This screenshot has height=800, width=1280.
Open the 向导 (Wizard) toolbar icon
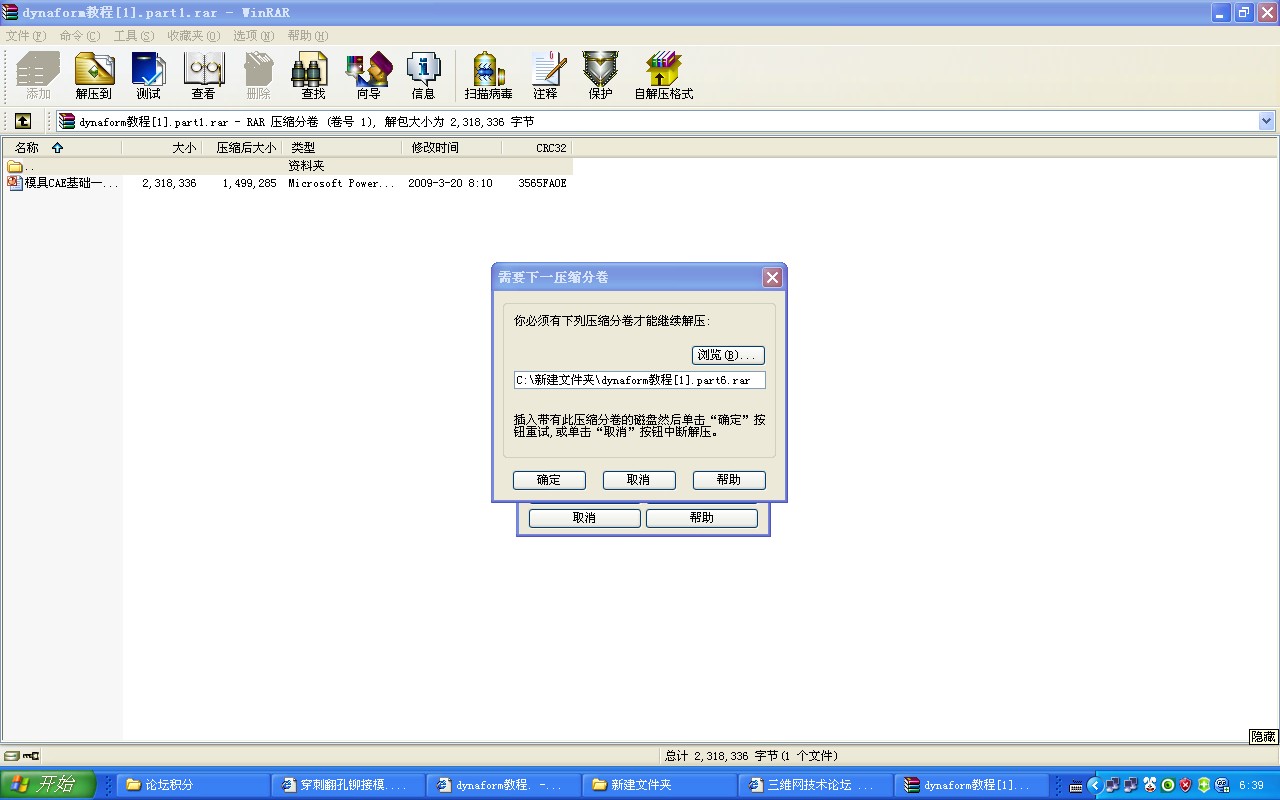pyautogui.click(x=368, y=76)
